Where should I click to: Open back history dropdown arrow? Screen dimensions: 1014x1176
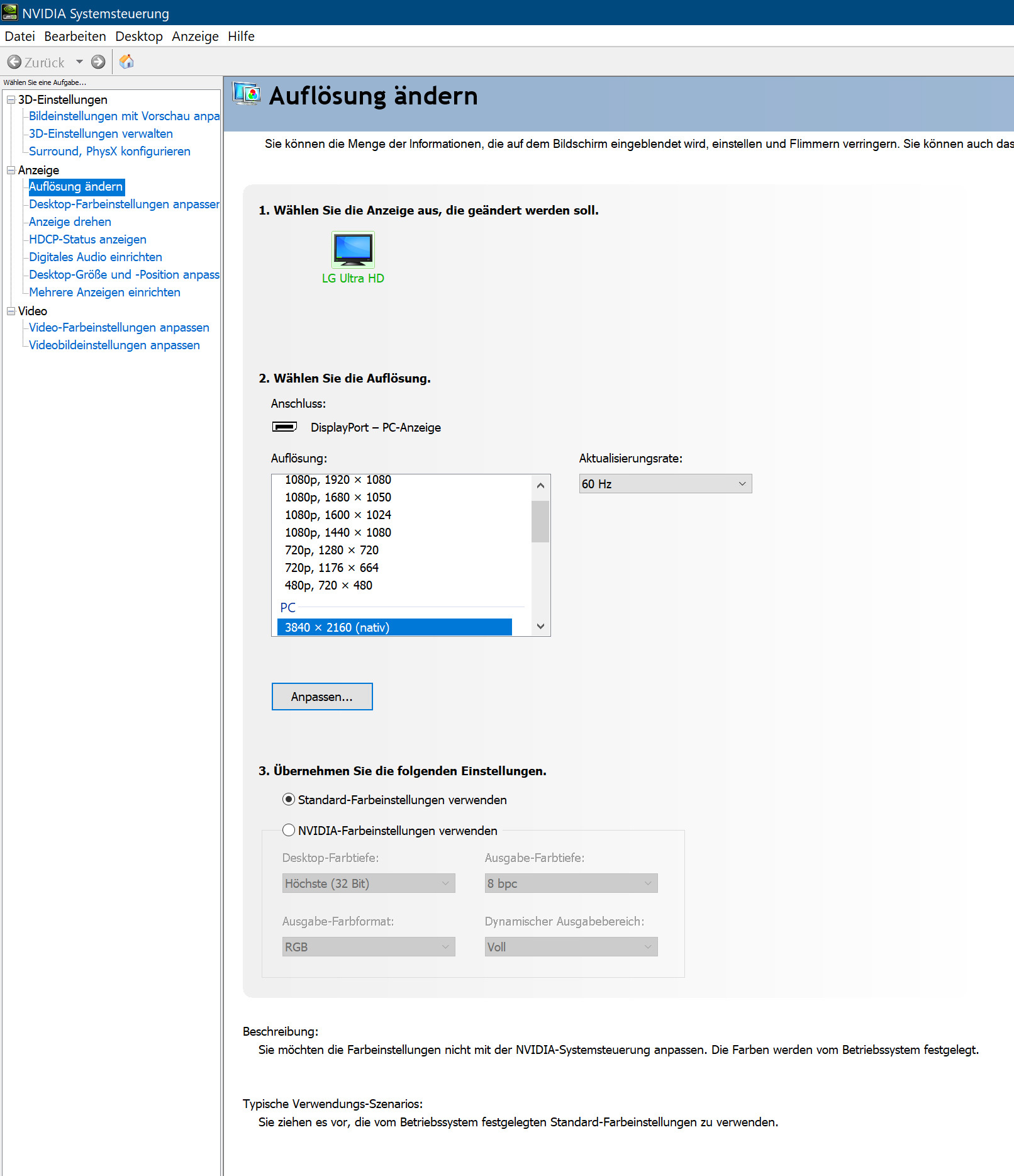(x=79, y=62)
